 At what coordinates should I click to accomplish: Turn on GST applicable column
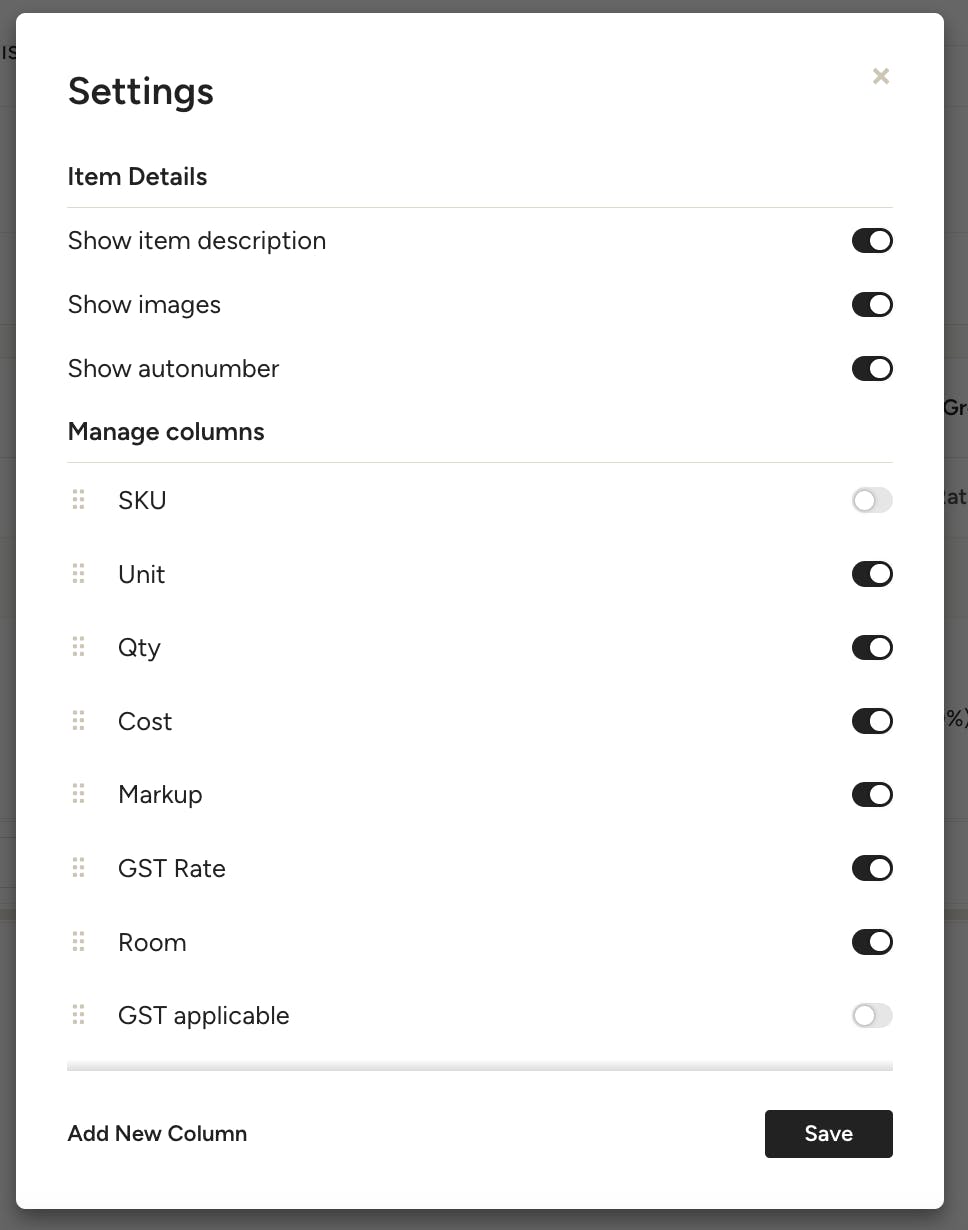point(871,1015)
